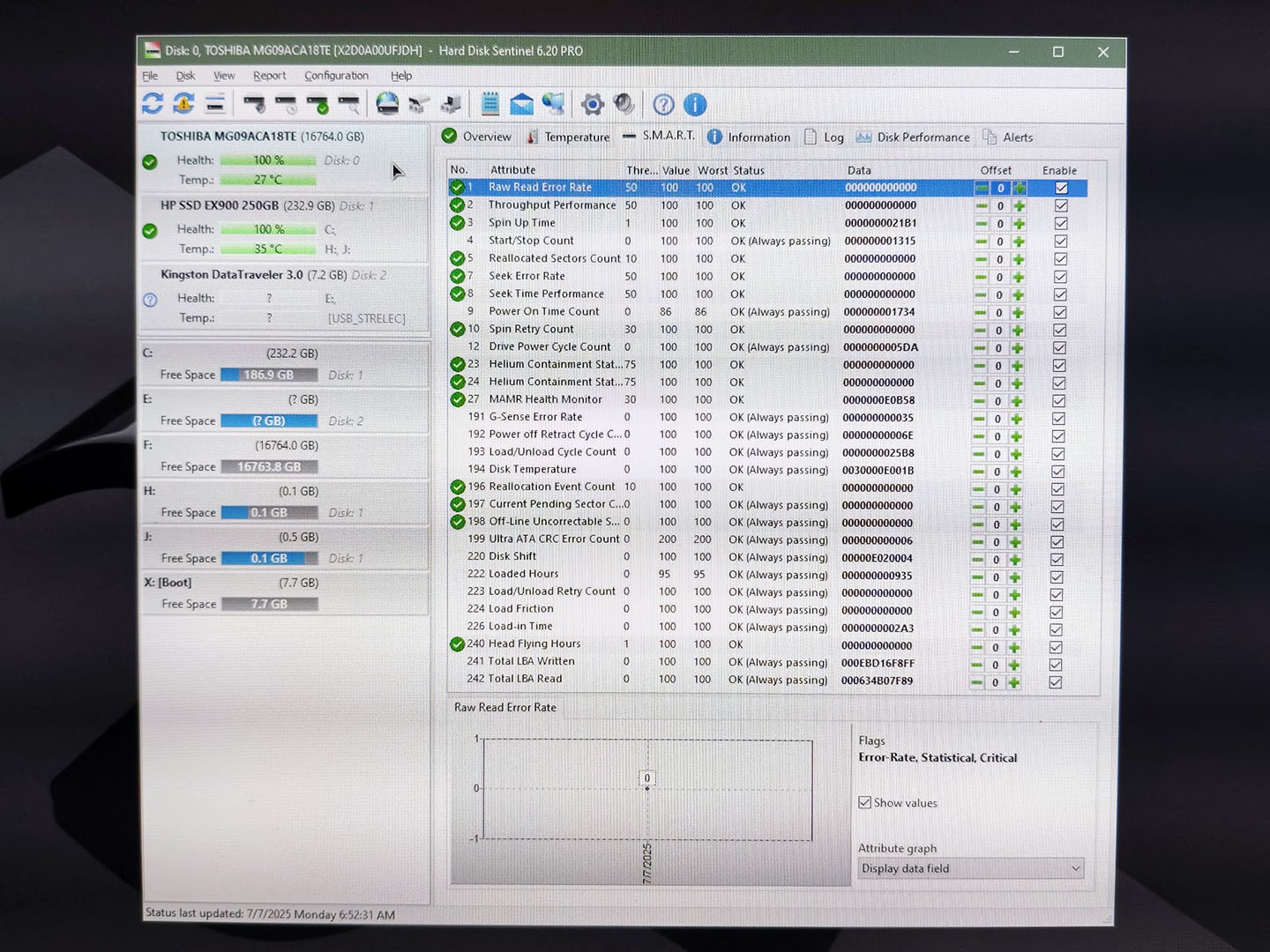
Task: Switch to the Log tab
Action: tap(824, 137)
